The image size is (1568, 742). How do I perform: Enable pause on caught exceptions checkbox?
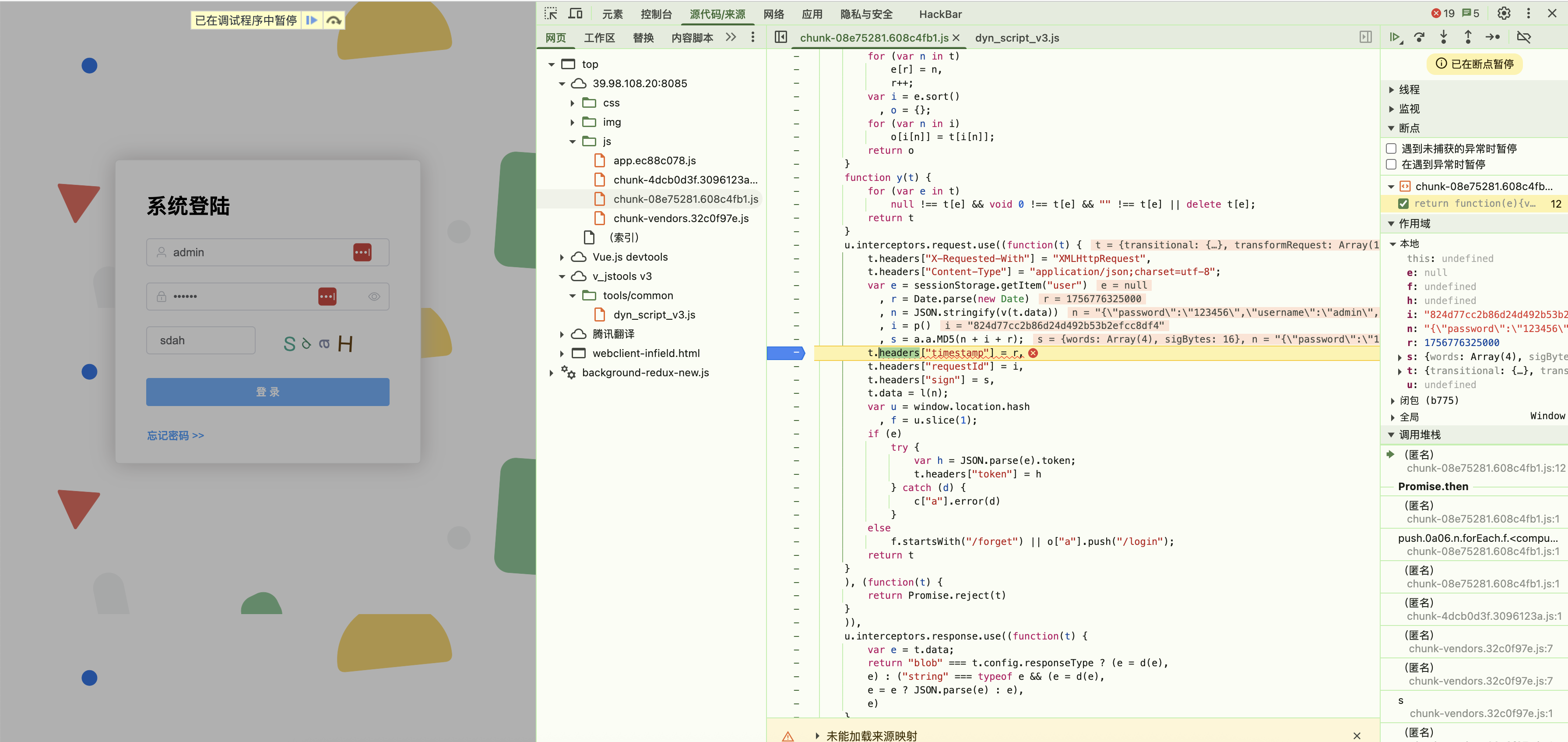(1391, 165)
